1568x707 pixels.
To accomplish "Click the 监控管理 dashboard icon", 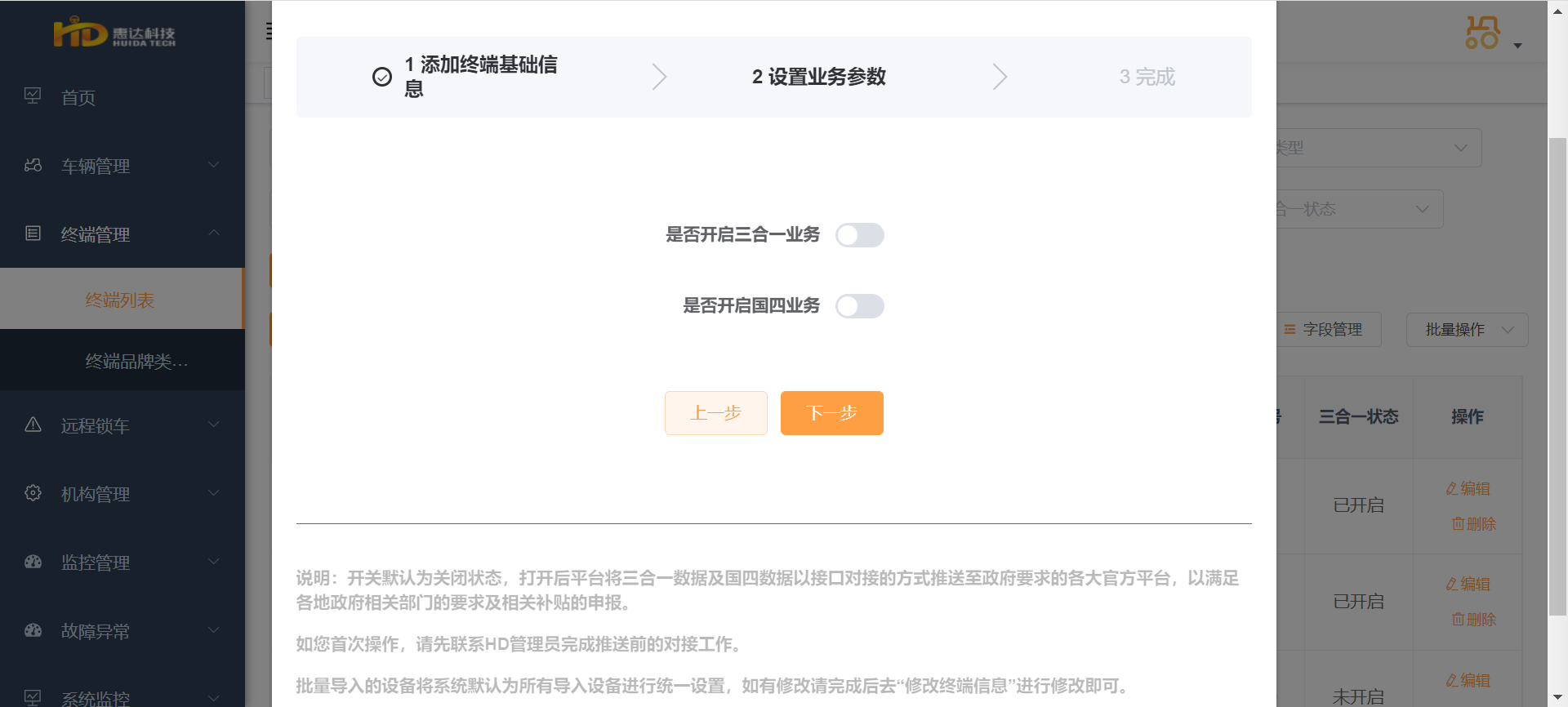I will [33, 562].
